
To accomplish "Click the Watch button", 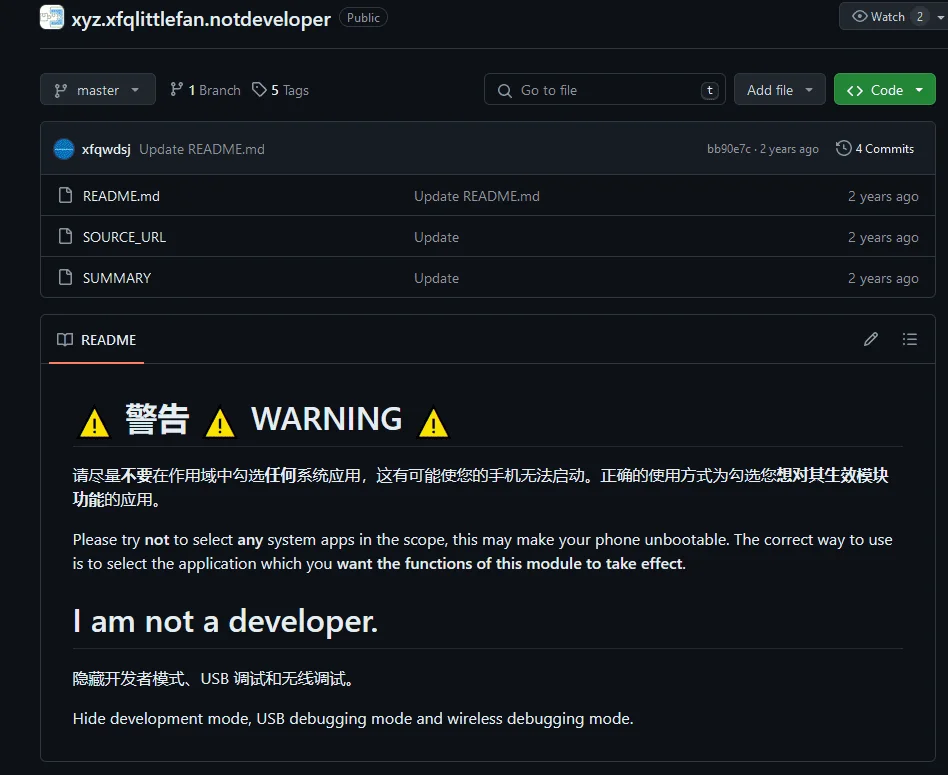I will tap(887, 17).
